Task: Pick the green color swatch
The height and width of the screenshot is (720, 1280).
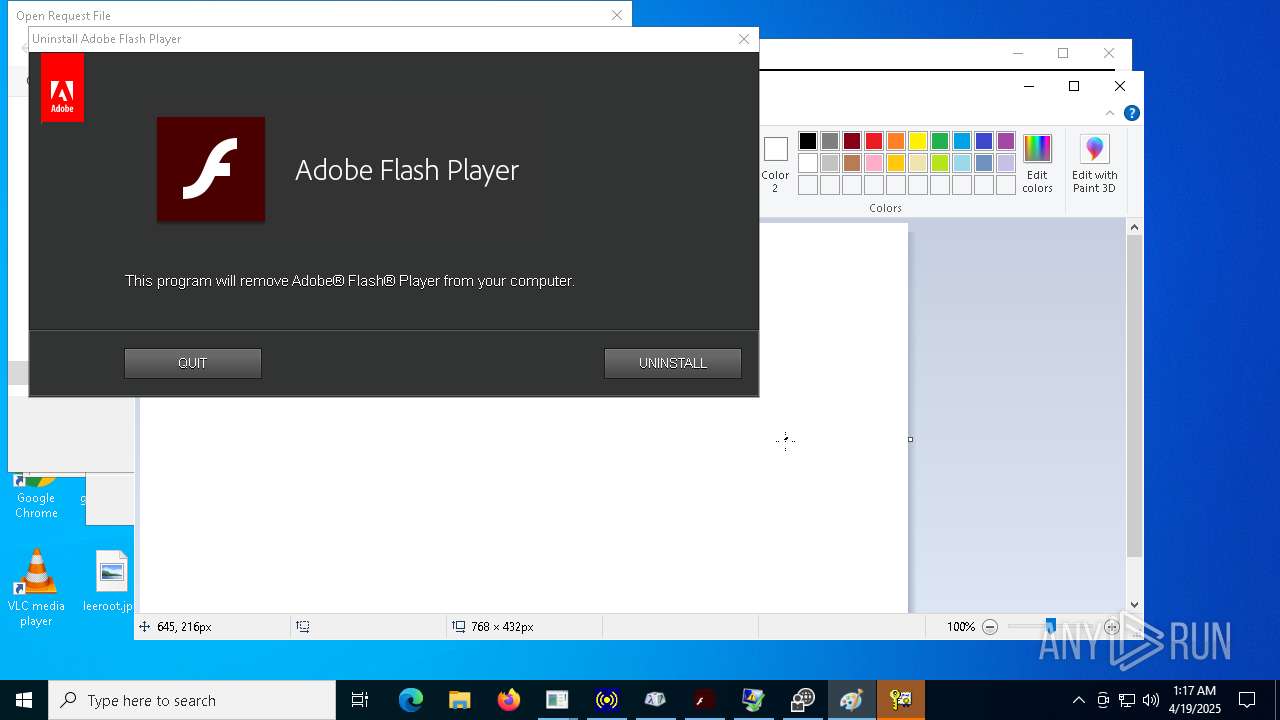Action: click(x=940, y=141)
